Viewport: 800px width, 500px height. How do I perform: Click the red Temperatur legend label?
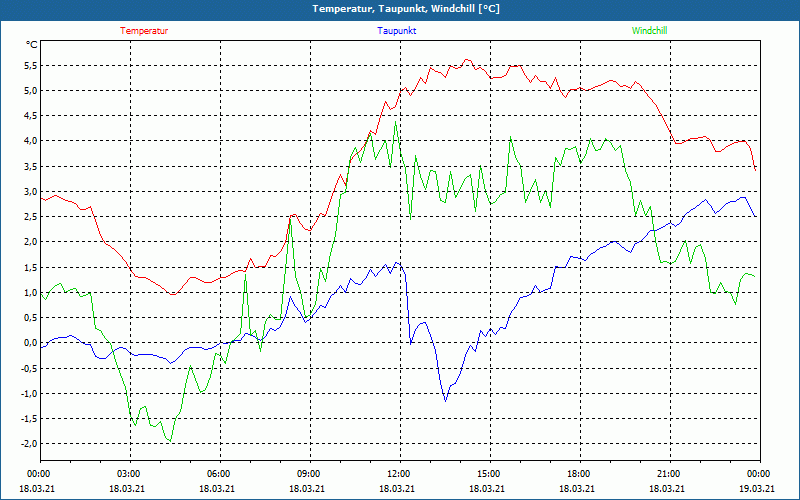coord(144,31)
